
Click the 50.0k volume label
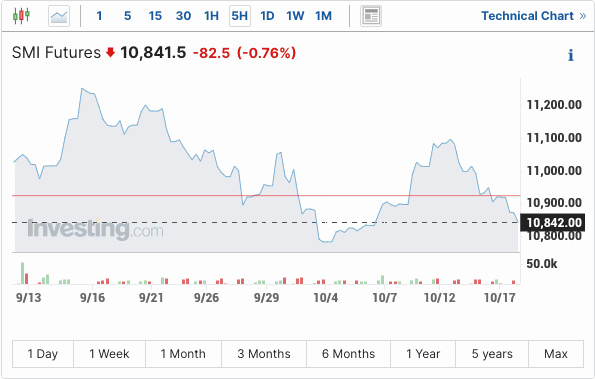click(542, 264)
